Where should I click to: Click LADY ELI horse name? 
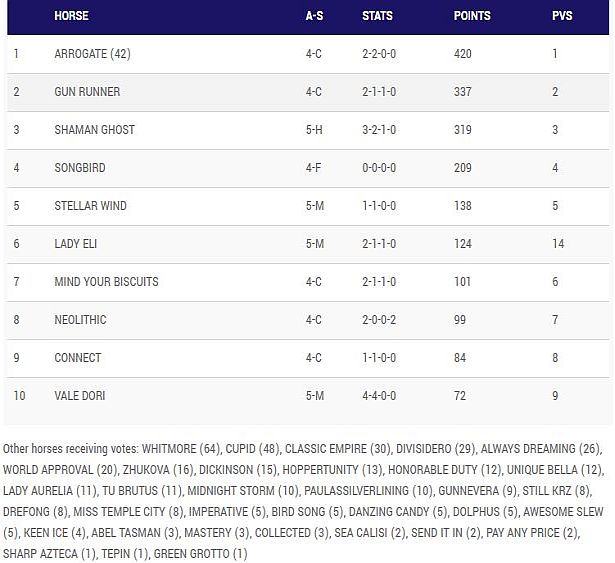75,244
